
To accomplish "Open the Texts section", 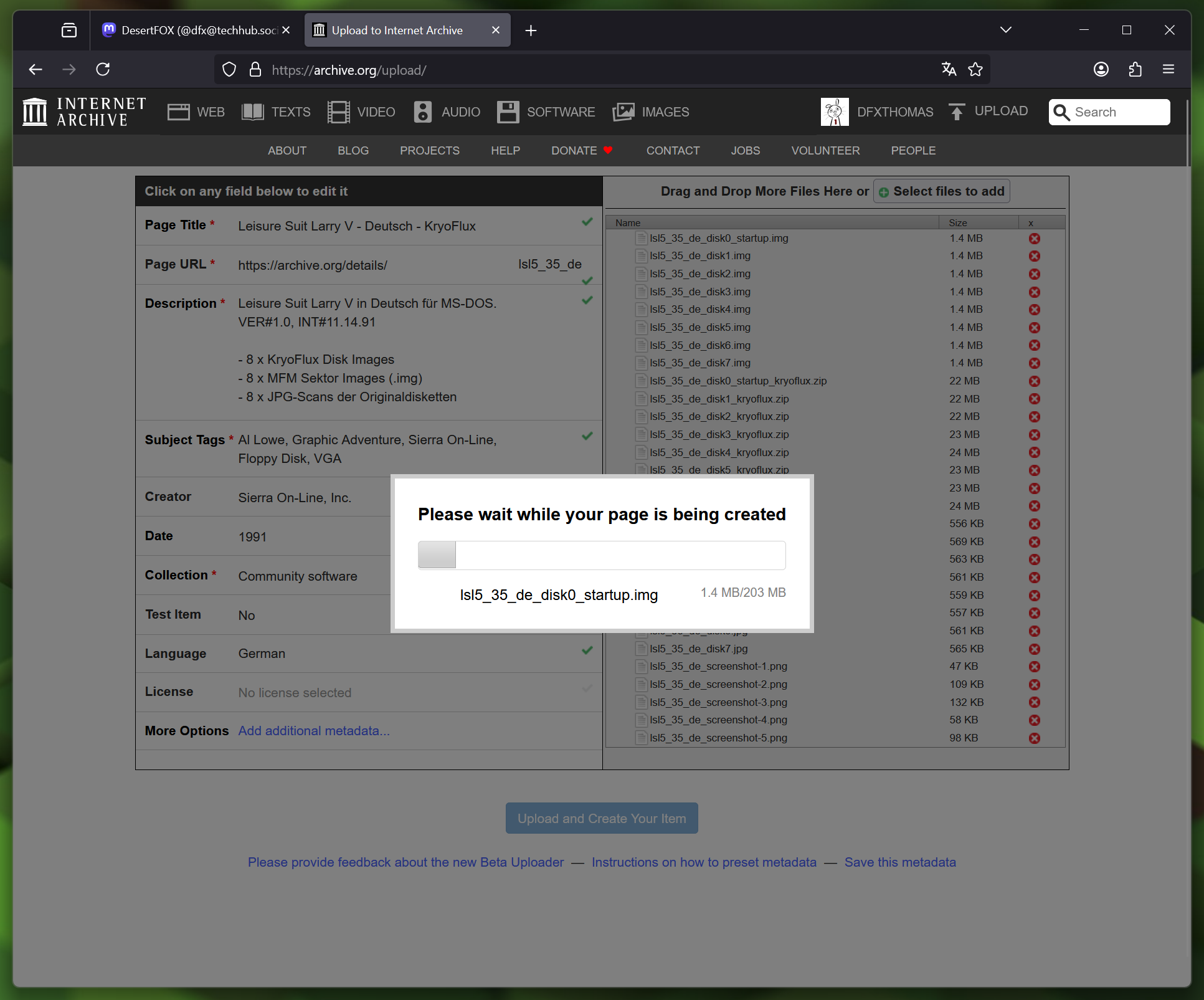I will (x=276, y=112).
